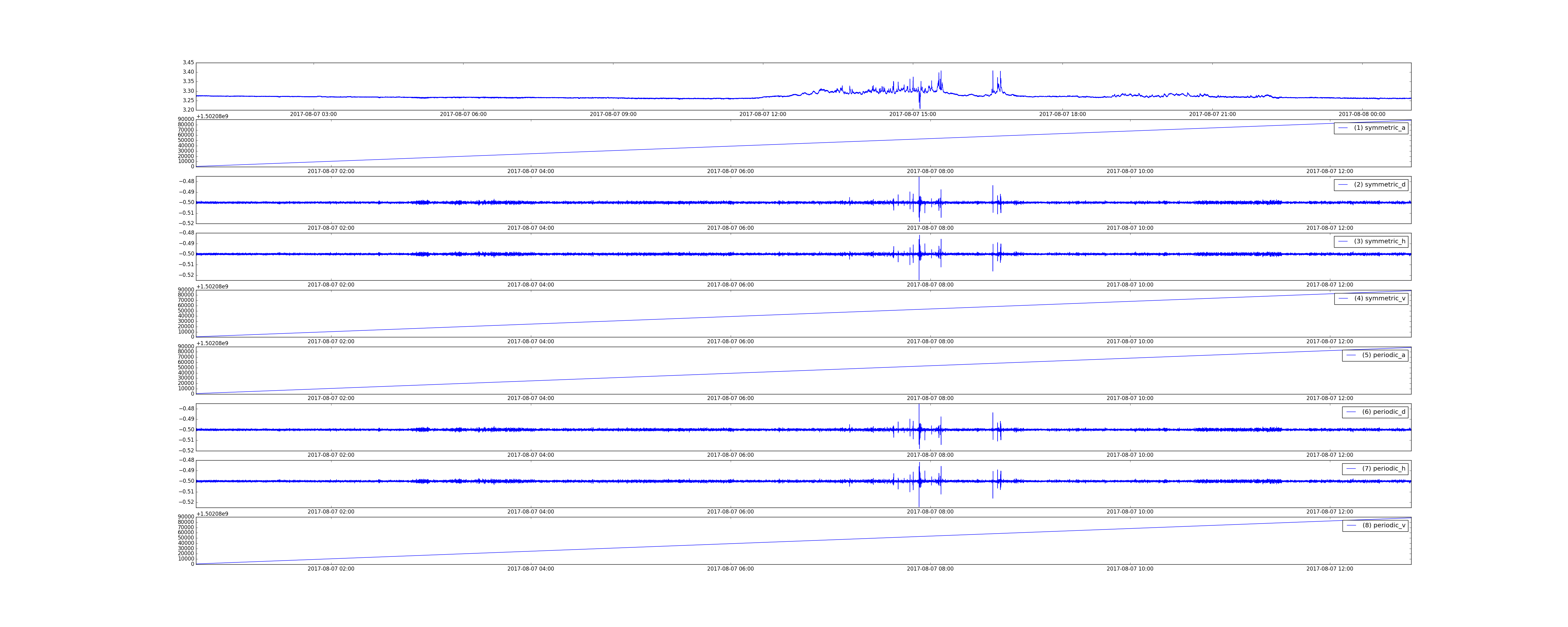Click "2017-08-07 10:00" under the symmetric_a plot
This screenshot has height=627, width=1568.
tap(1130, 171)
